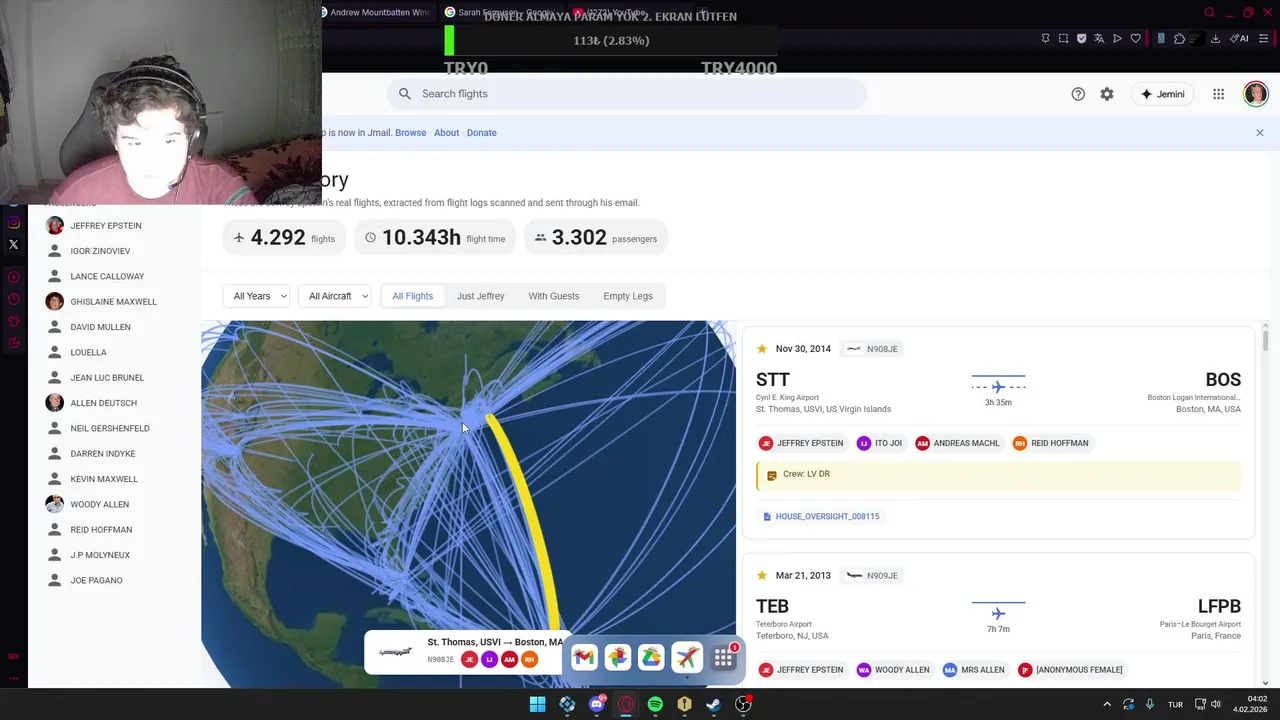
Task: Select passenger J.P Molyneux in sidebar
Action: (100, 555)
